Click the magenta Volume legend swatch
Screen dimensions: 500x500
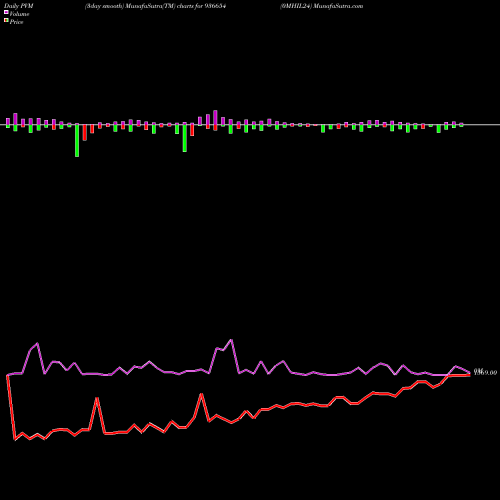pos(6,12)
